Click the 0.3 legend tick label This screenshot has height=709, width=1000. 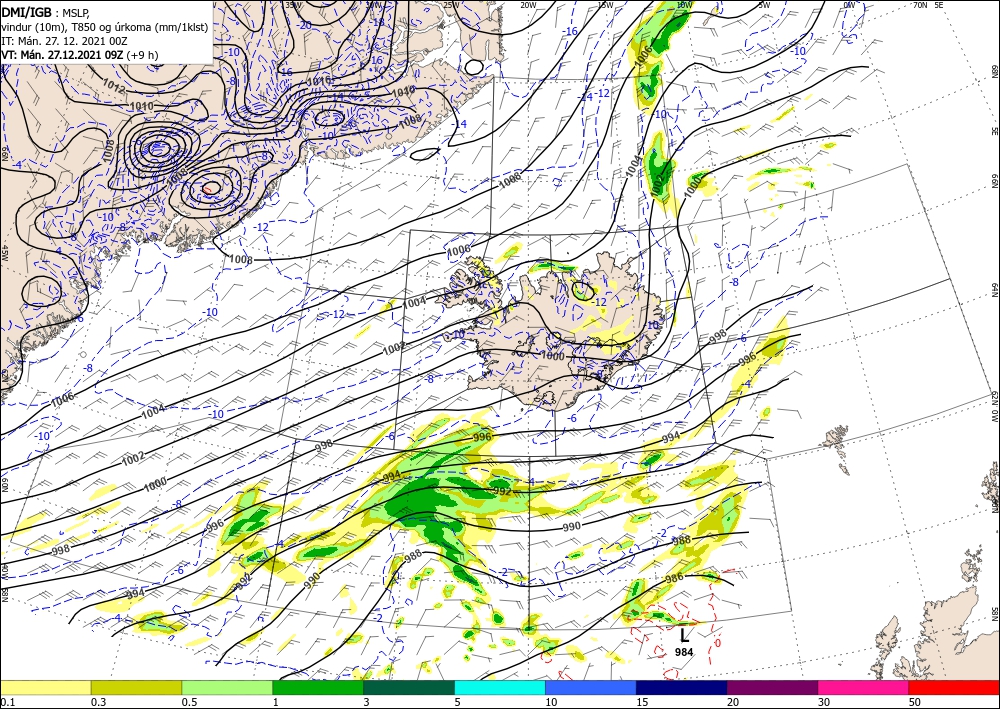tap(97, 702)
